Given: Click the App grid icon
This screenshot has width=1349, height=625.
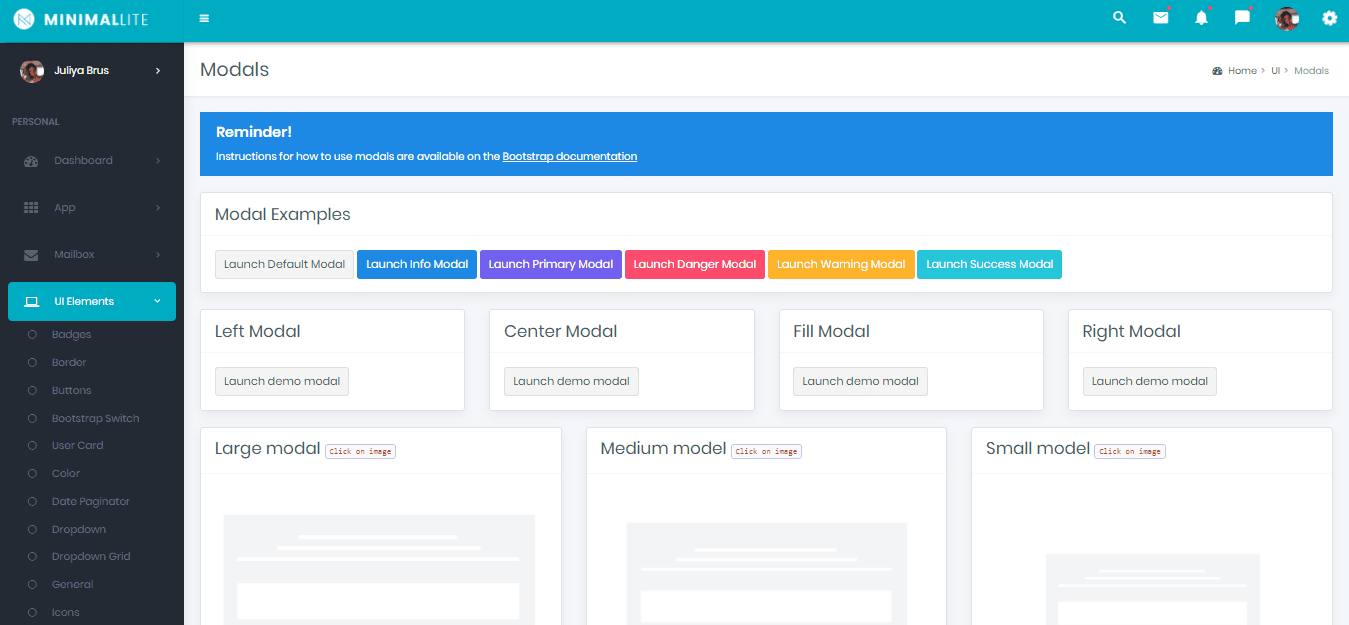Looking at the screenshot, I should tap(31, 208).
